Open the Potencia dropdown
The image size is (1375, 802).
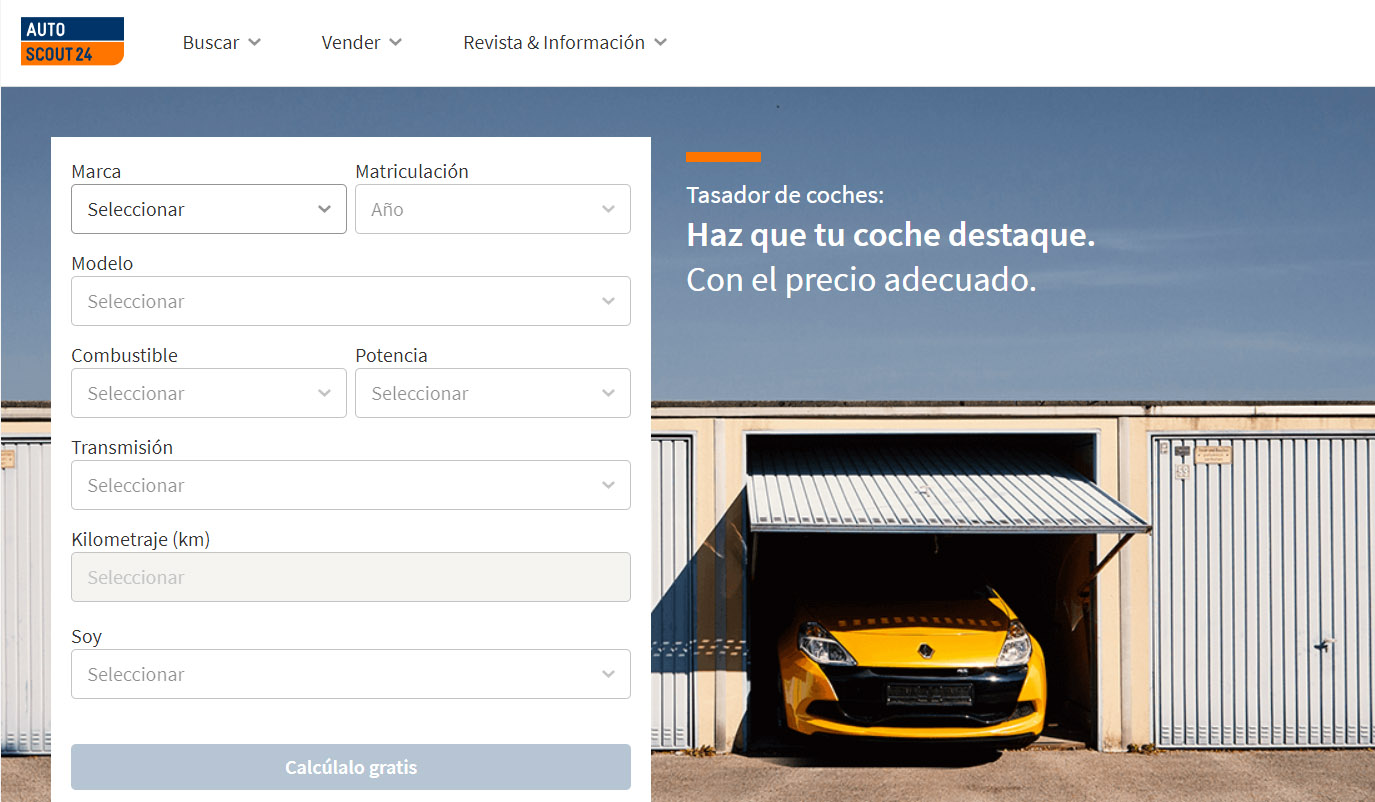click(x=492, y=393)
